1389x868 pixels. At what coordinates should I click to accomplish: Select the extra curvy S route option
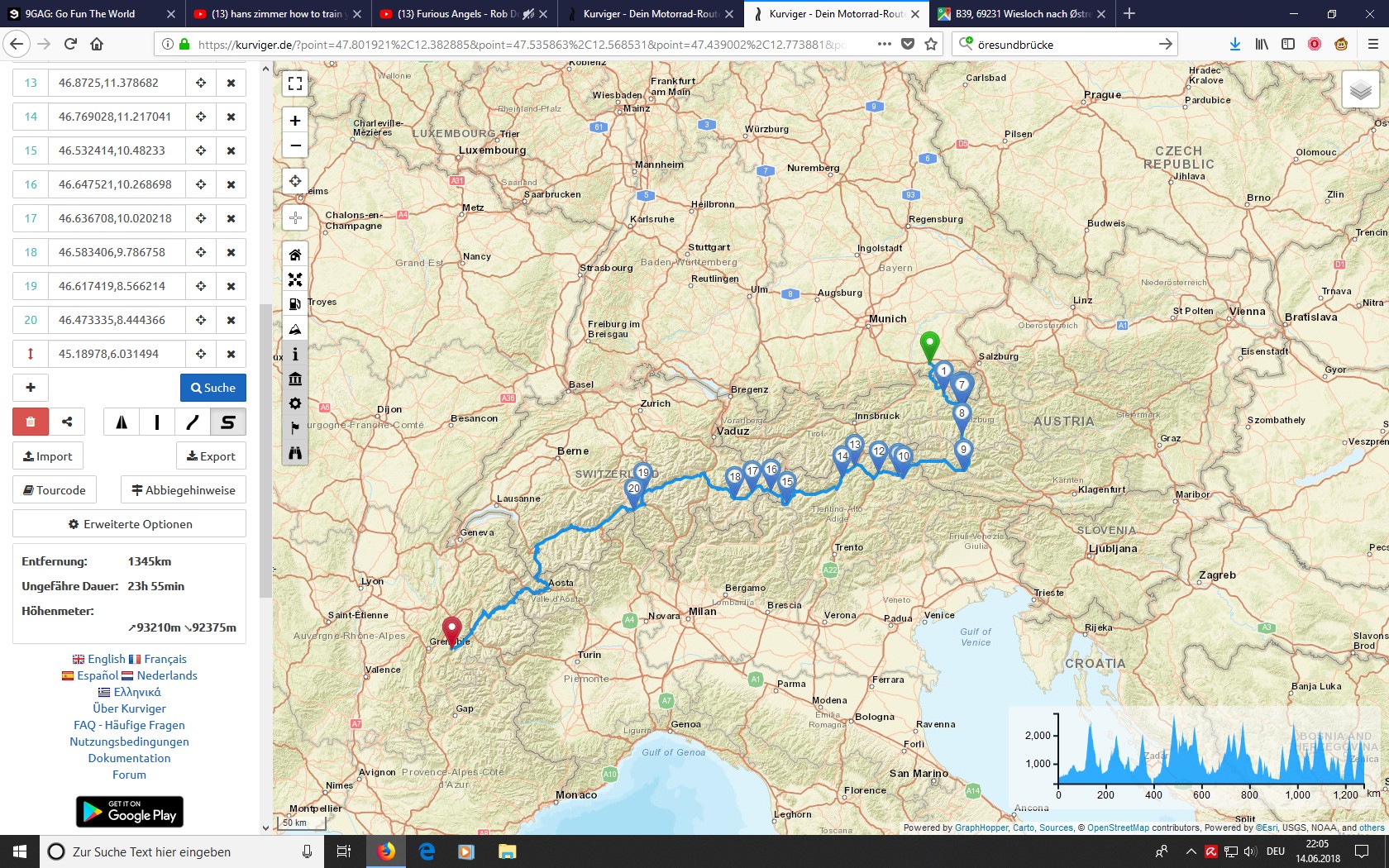228,422
